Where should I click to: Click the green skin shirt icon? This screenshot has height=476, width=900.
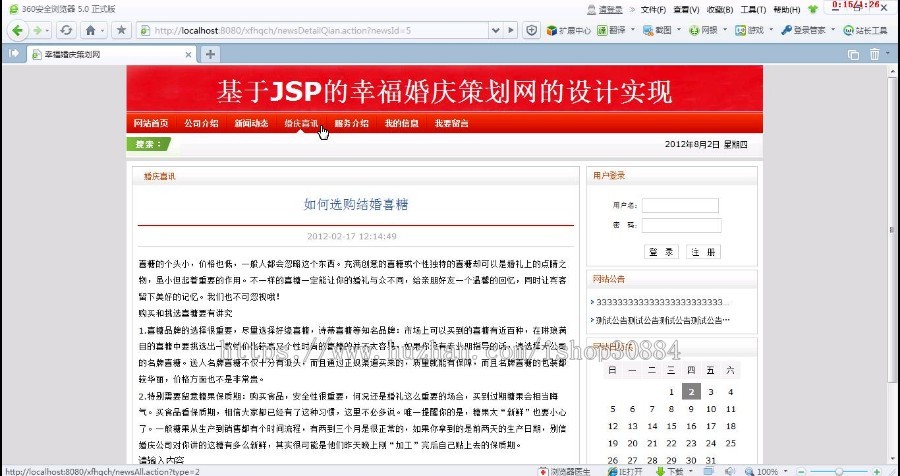tap(813, 9)
